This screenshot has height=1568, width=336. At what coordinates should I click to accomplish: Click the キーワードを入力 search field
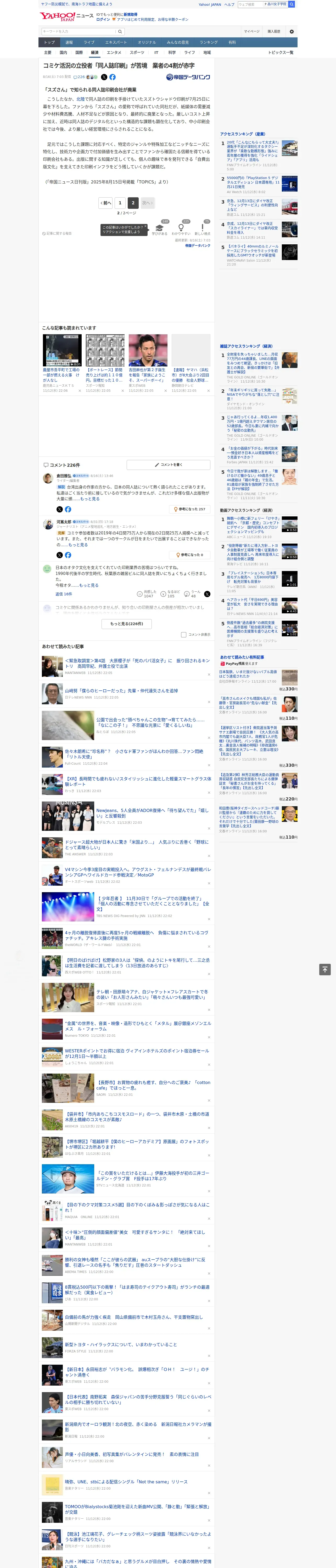(79, 32)
